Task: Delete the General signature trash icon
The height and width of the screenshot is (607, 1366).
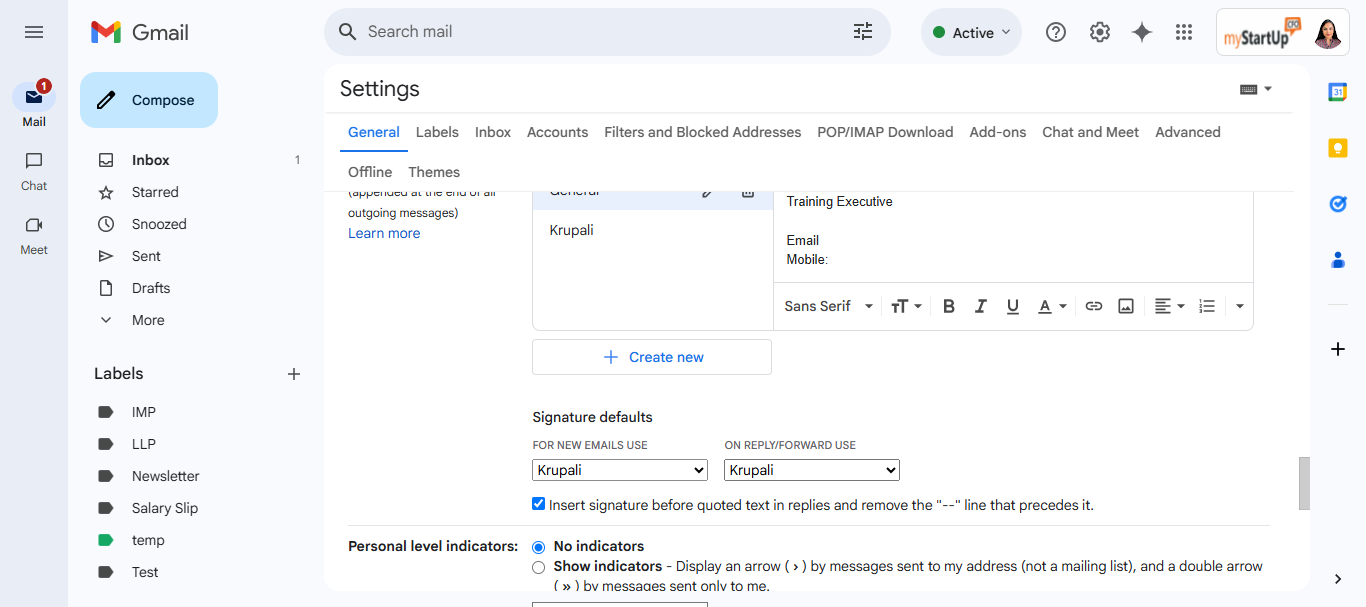Action: click(x=748, y=192)
